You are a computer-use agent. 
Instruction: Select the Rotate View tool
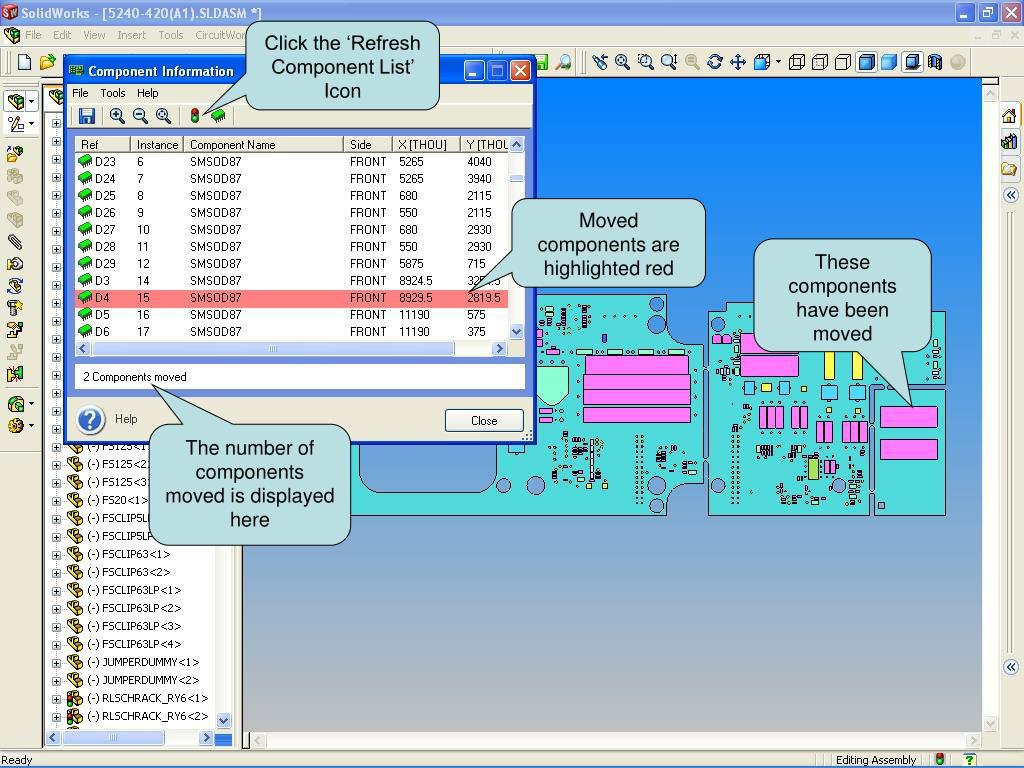pos(714,62)
